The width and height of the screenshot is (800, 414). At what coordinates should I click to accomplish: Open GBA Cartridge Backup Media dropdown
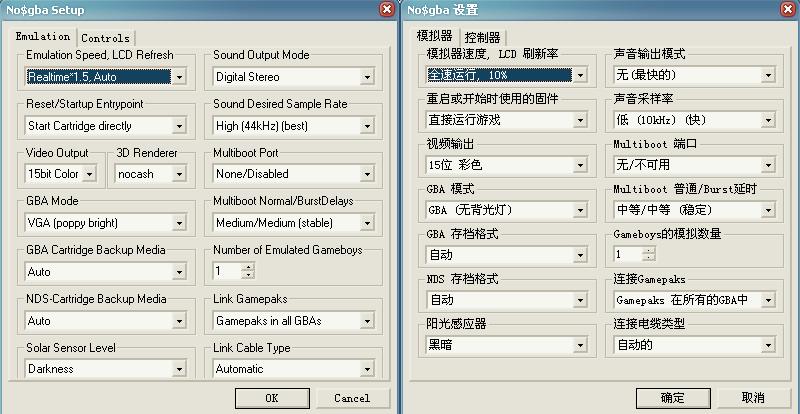tap(179, 272)
